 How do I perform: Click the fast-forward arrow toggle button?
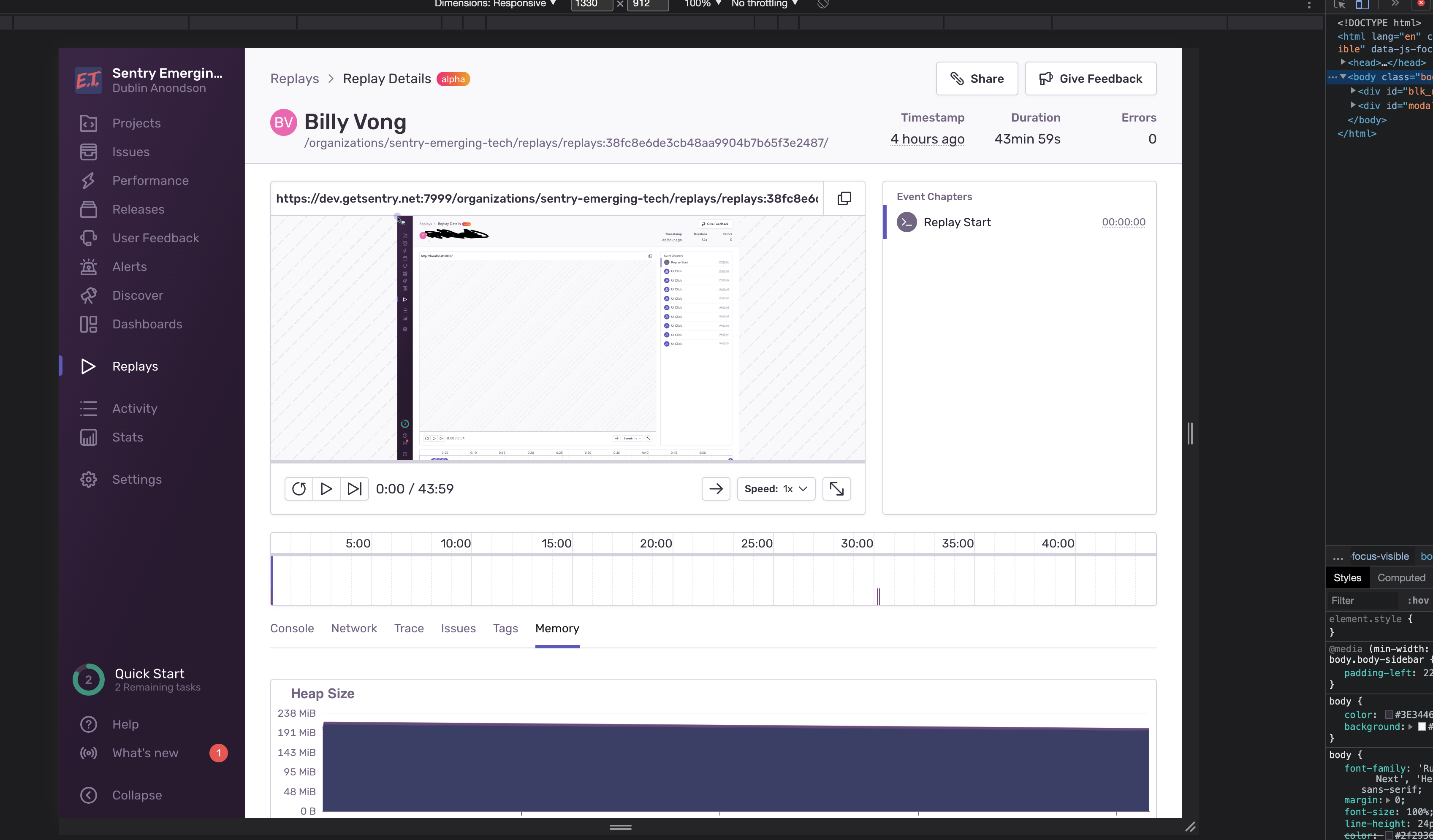tap(715, 489)
